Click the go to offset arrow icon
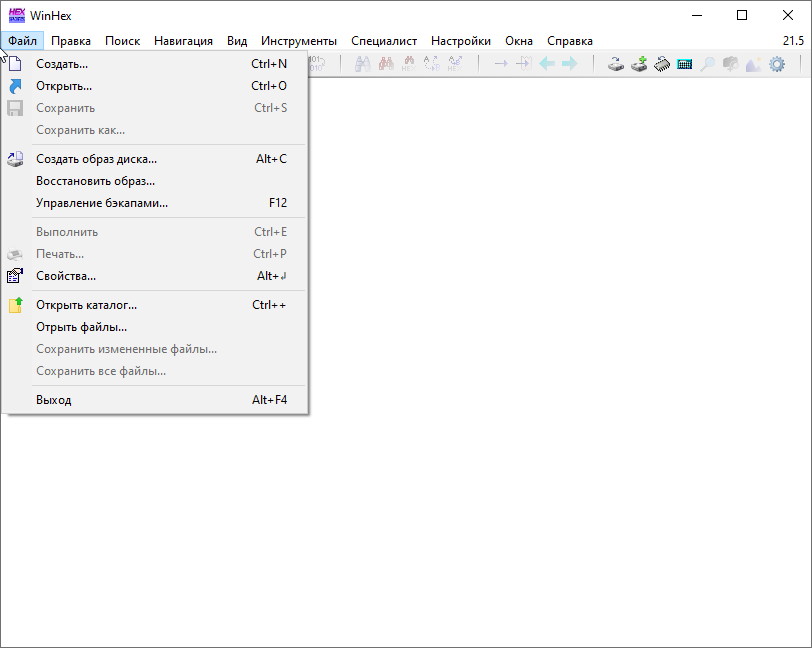812x648 pixels. click(x=500, y=64)
